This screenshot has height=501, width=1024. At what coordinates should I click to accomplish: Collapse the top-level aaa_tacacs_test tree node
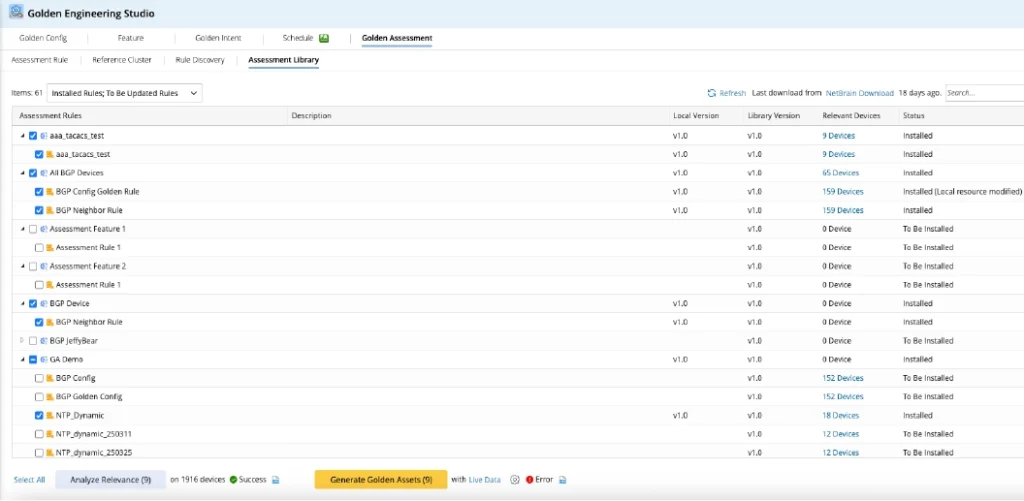tap(22, 136)
